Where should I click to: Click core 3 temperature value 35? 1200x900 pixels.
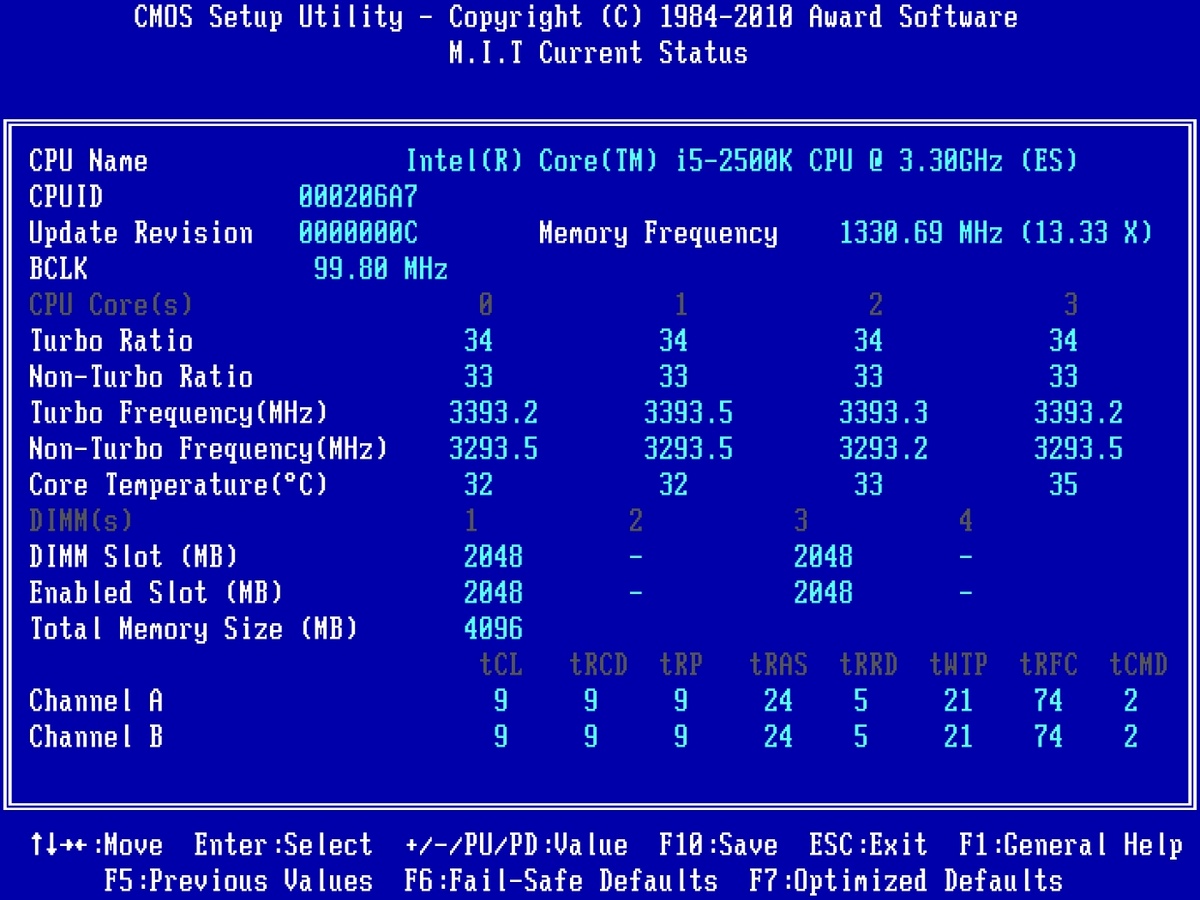coord(1063,485)
